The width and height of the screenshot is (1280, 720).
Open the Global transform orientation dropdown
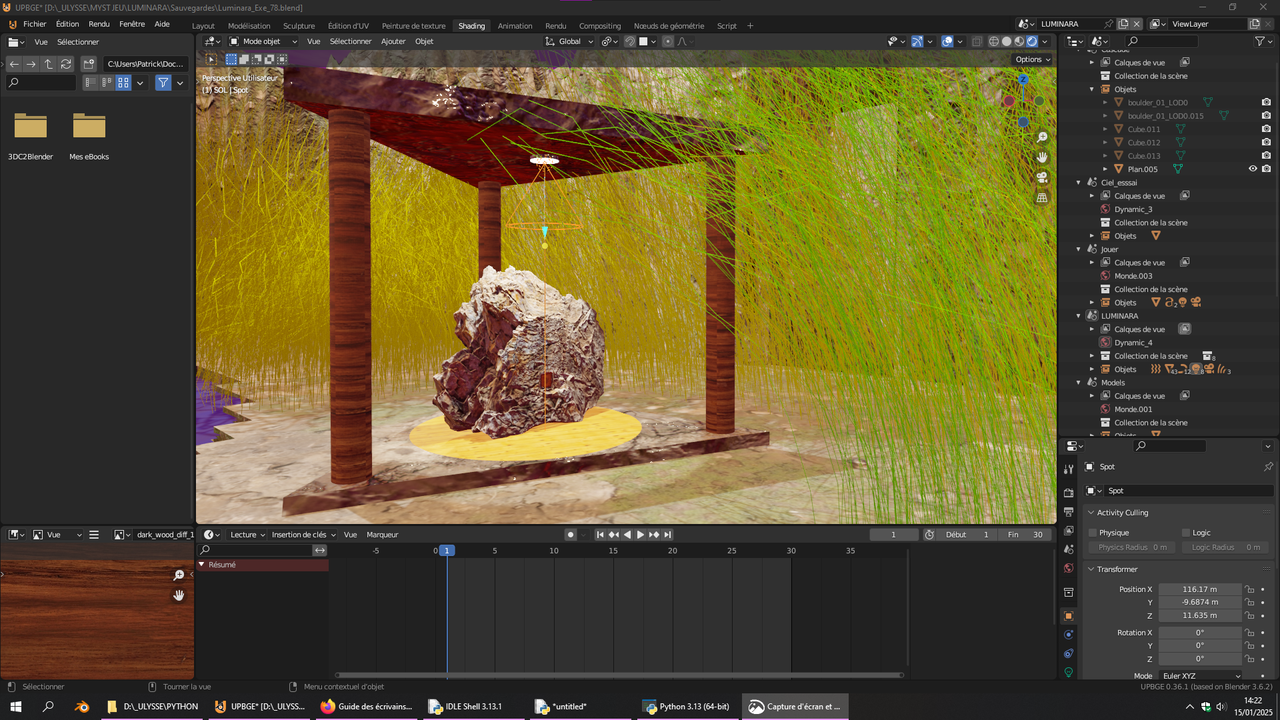[569, 42]
